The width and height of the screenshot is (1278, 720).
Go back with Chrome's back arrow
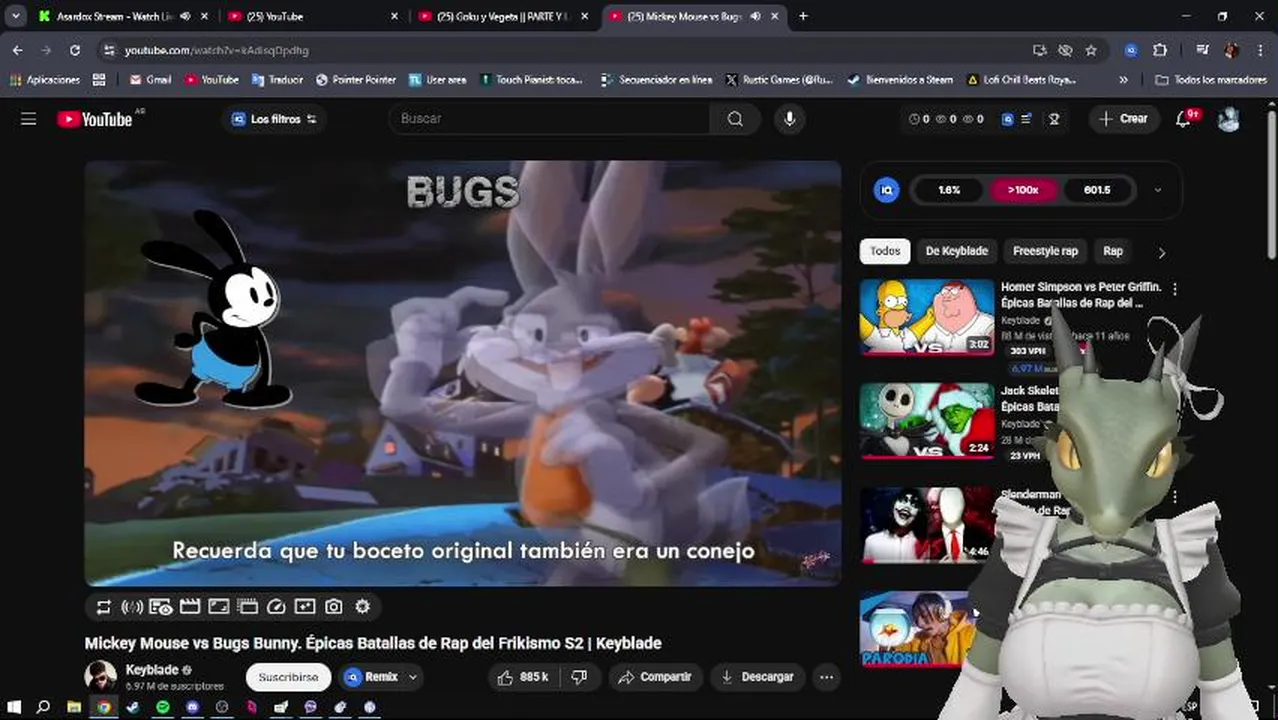[18, 50]
